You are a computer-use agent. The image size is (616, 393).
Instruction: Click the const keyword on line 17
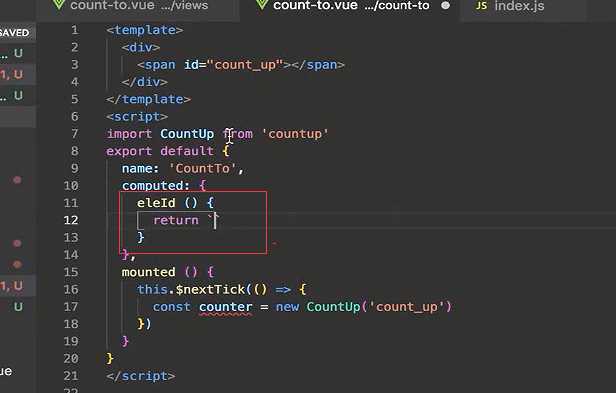click(172, 307)
